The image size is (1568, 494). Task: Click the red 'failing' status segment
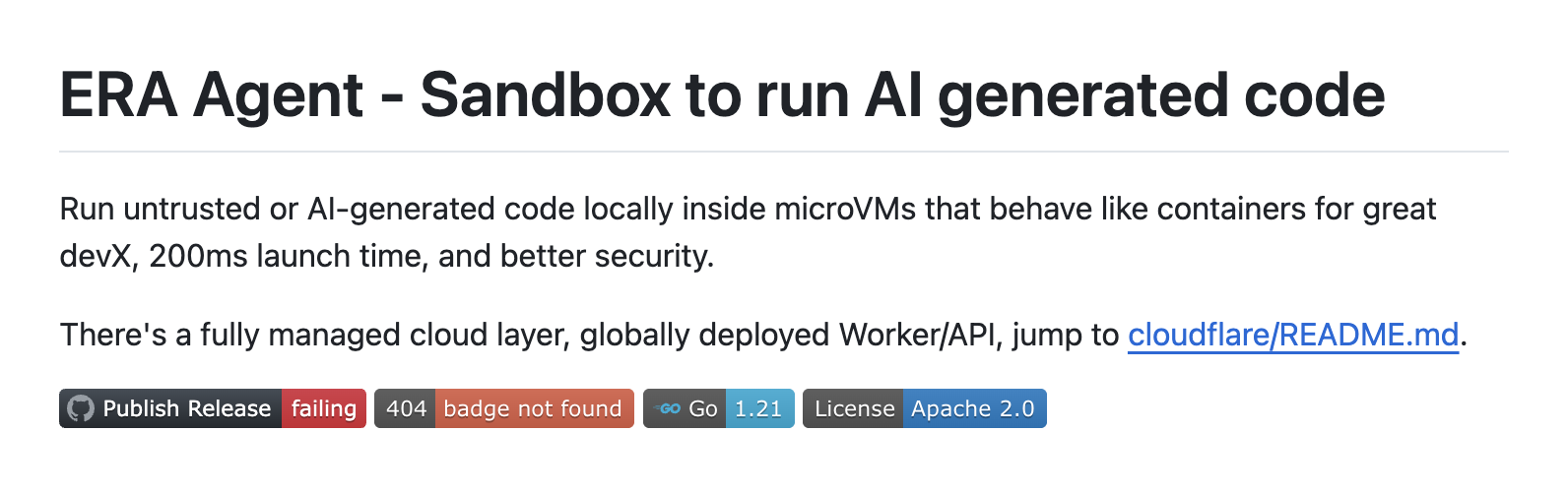click(x=324, y=408)
